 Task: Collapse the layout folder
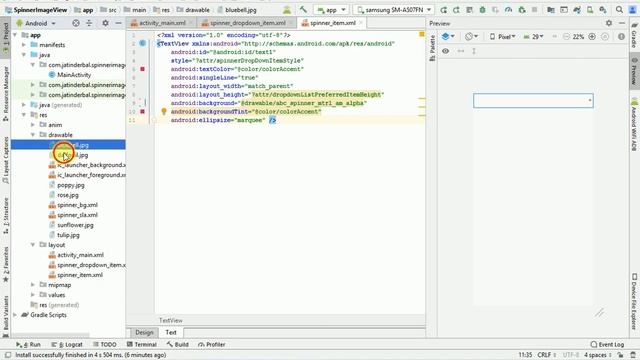coord(33,245)
